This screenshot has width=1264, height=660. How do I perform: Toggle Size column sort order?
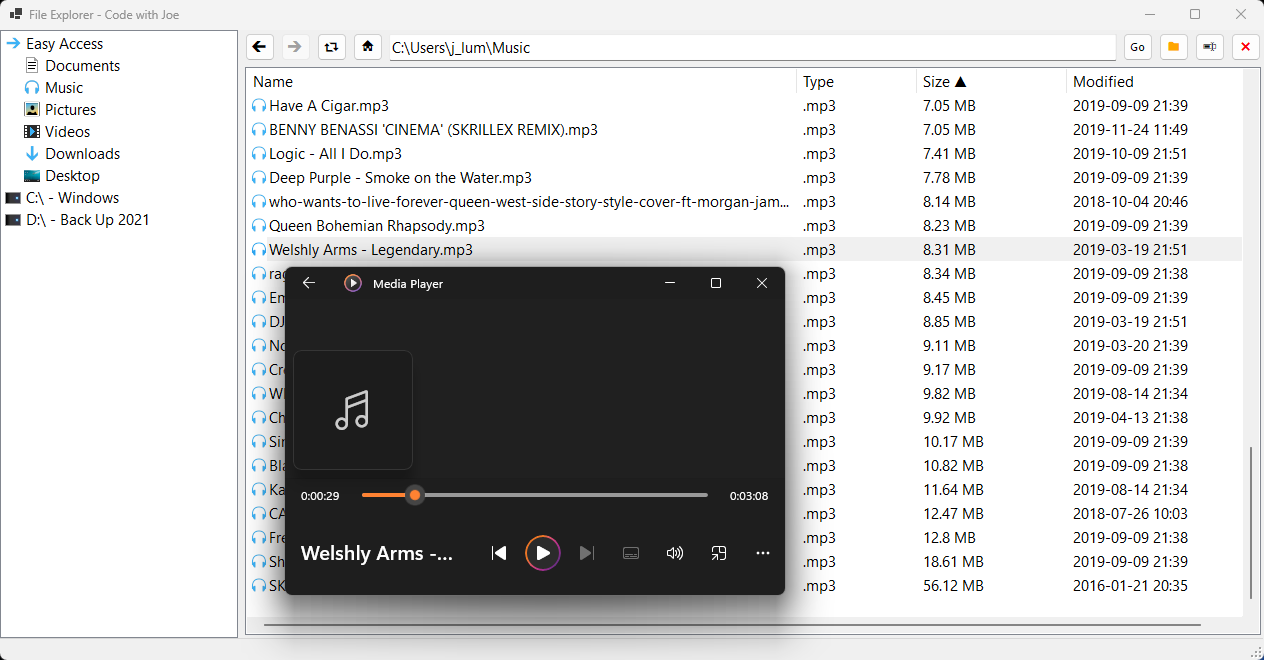[946, 81]
